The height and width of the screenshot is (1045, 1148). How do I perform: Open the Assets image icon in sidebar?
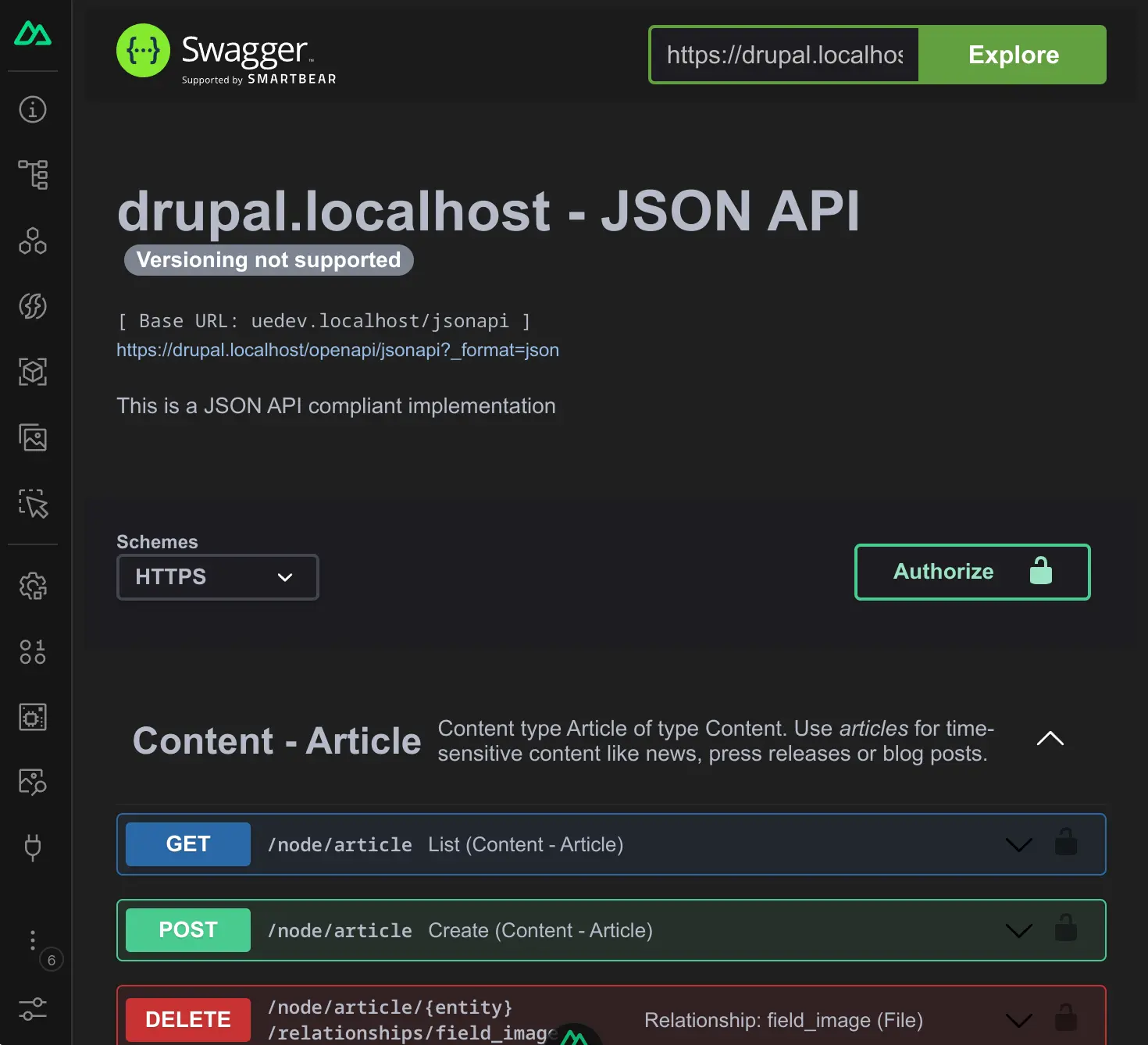click(33, 437)
